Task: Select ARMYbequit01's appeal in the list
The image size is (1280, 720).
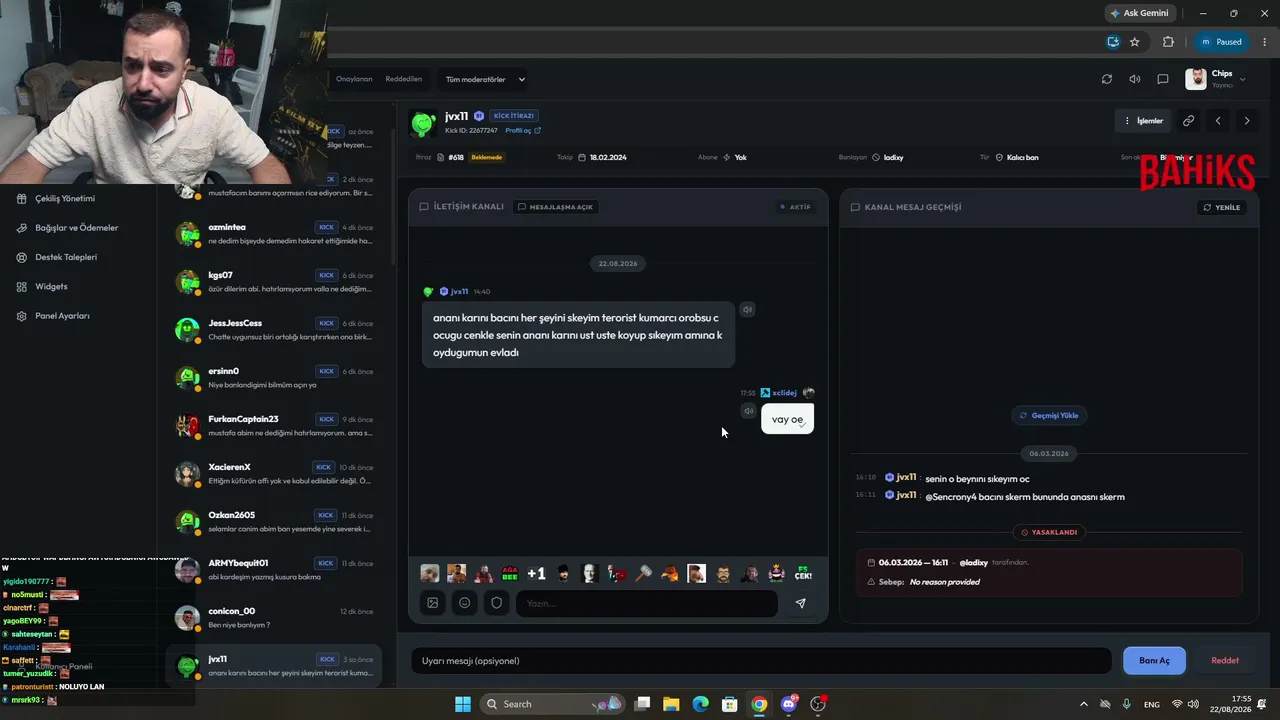Action: click(x=274, y=570)
